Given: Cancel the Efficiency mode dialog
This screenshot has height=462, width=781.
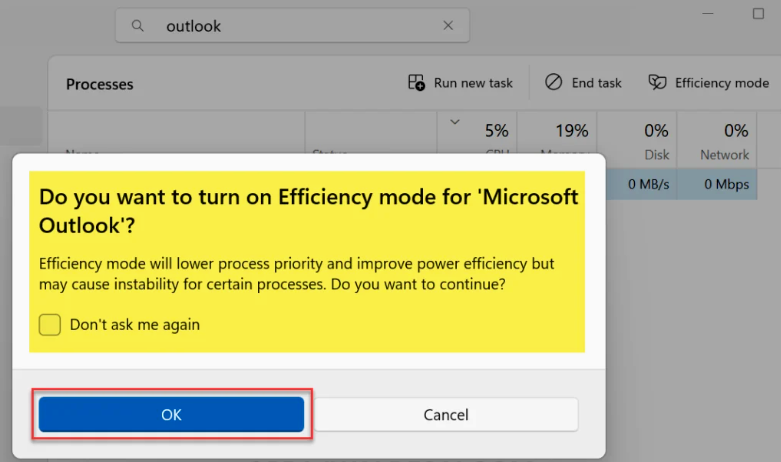Looking at the screenshot, I should click(x=446, y=414).
